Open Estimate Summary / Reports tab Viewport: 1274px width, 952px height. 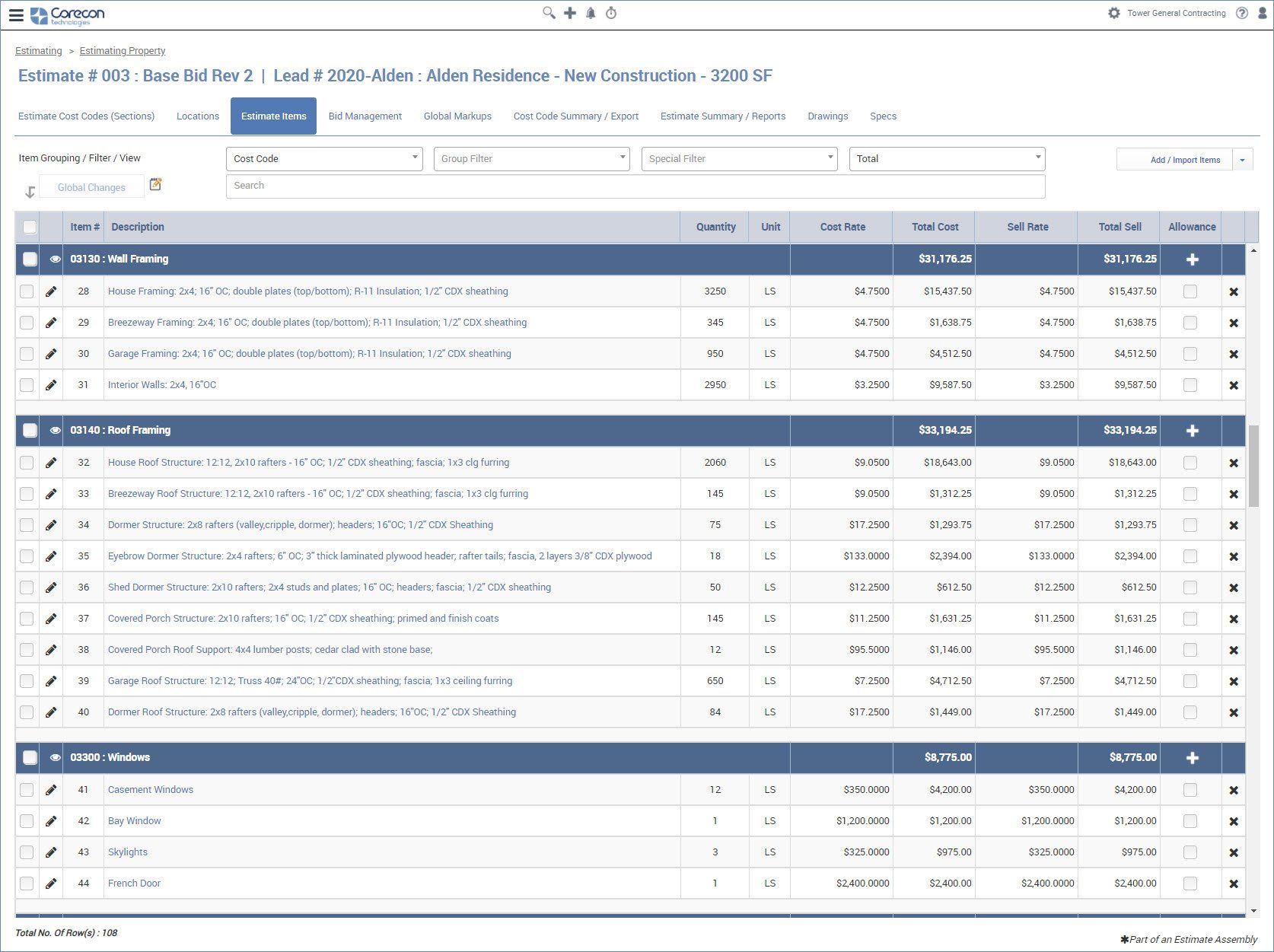[723, 116]
